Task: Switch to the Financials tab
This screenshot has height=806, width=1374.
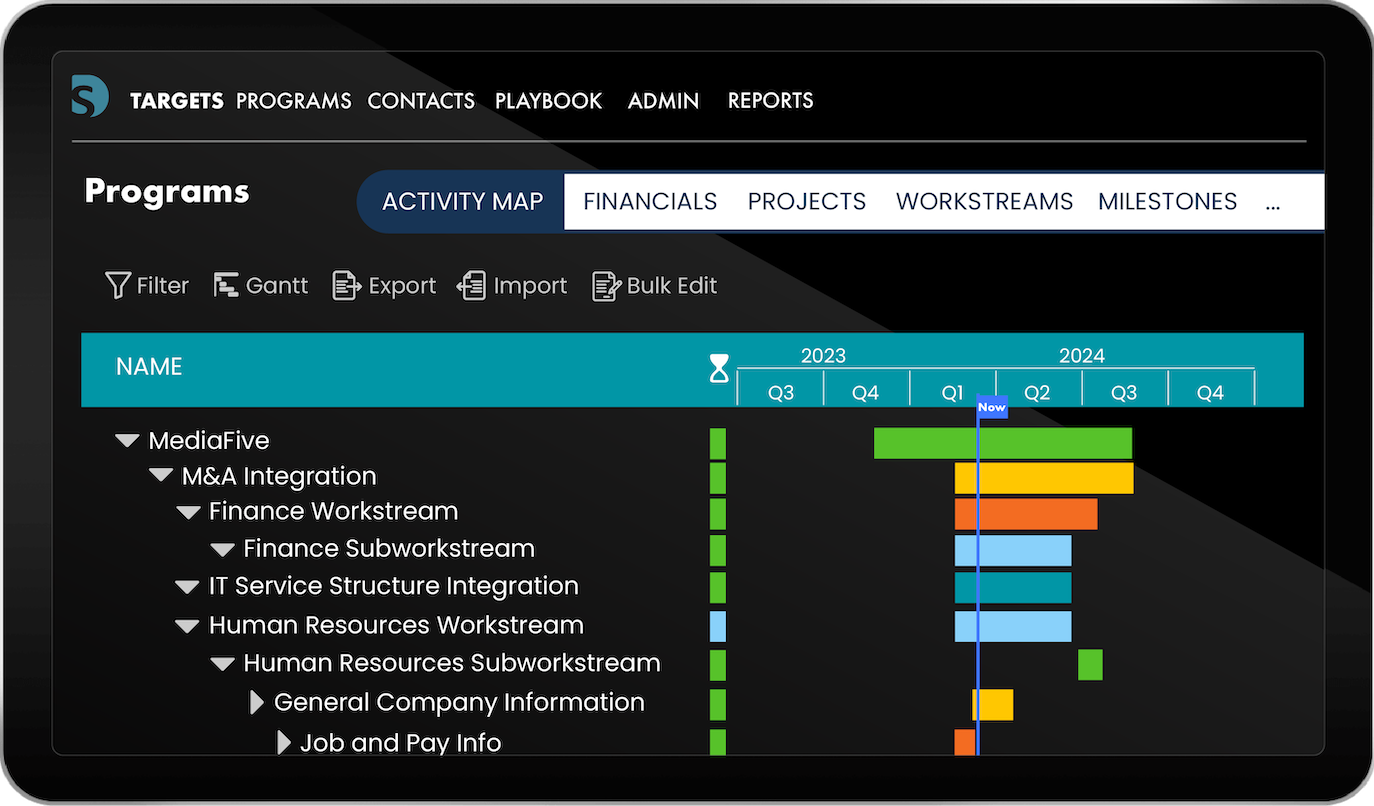Action: pos(650,201)
